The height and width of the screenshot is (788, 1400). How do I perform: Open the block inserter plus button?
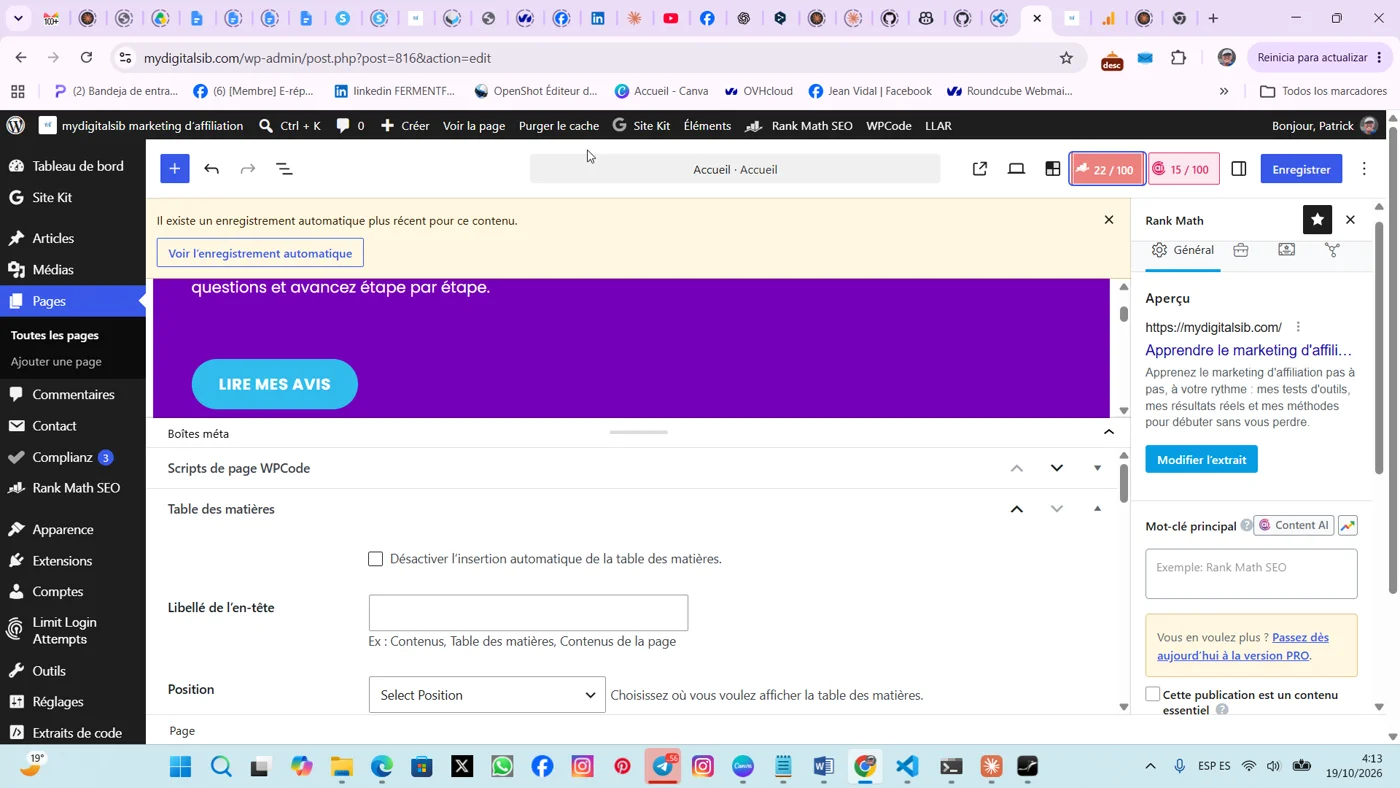click(x=174, y=169)
